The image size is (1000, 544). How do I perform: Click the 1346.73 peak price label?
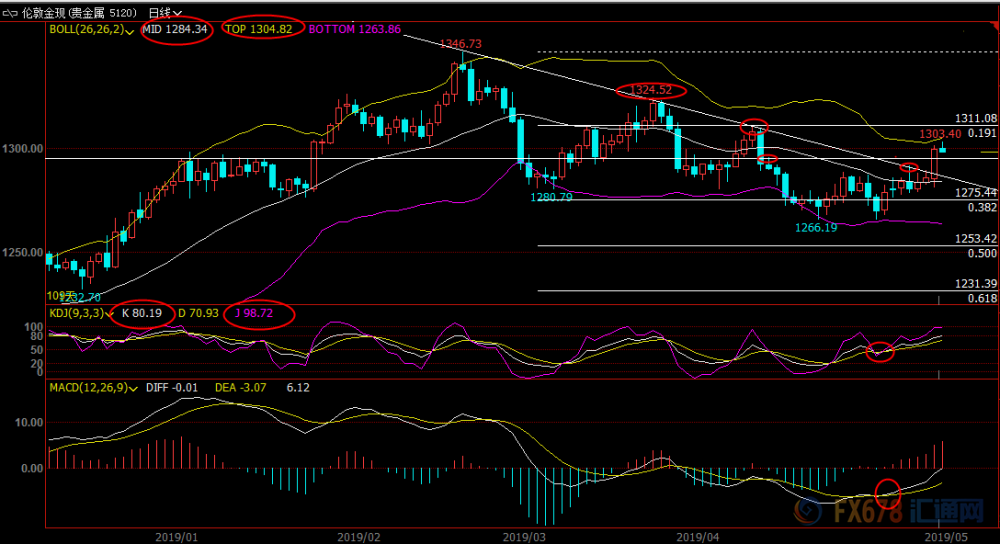point(460,44)
